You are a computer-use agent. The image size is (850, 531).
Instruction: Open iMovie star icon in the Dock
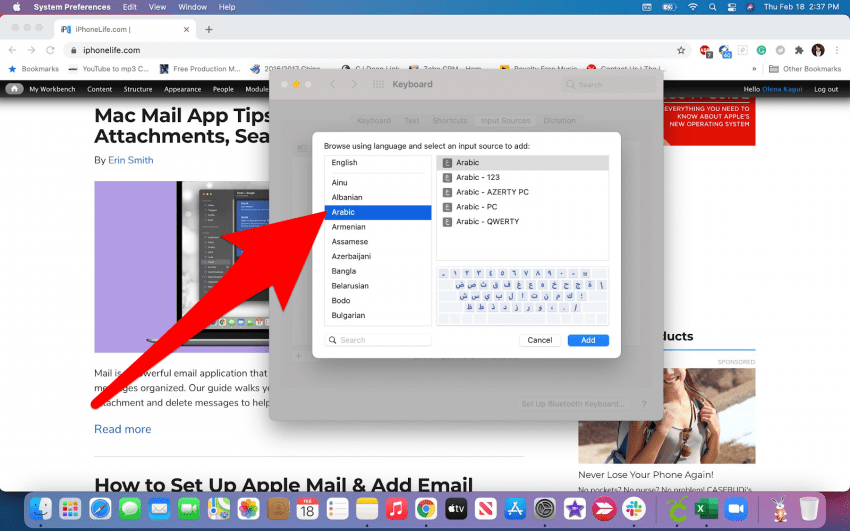575,509
